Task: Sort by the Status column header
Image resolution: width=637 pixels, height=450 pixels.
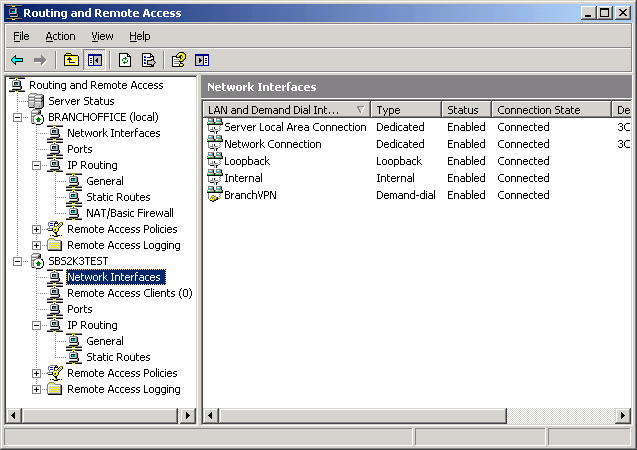Action: point(466,110)
